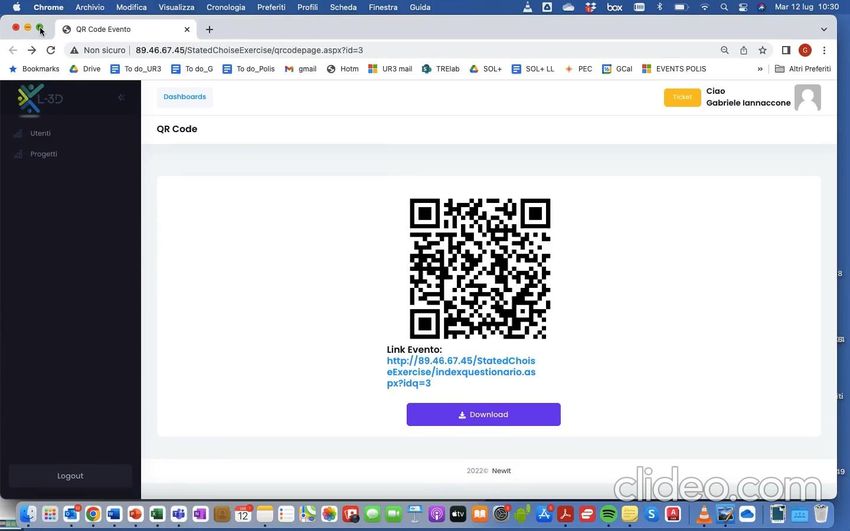Image resolution: width=850 pixels, height=531 pixels.
Task: Click the Dropbox icon in menu bar
Action: coord(590,7)
